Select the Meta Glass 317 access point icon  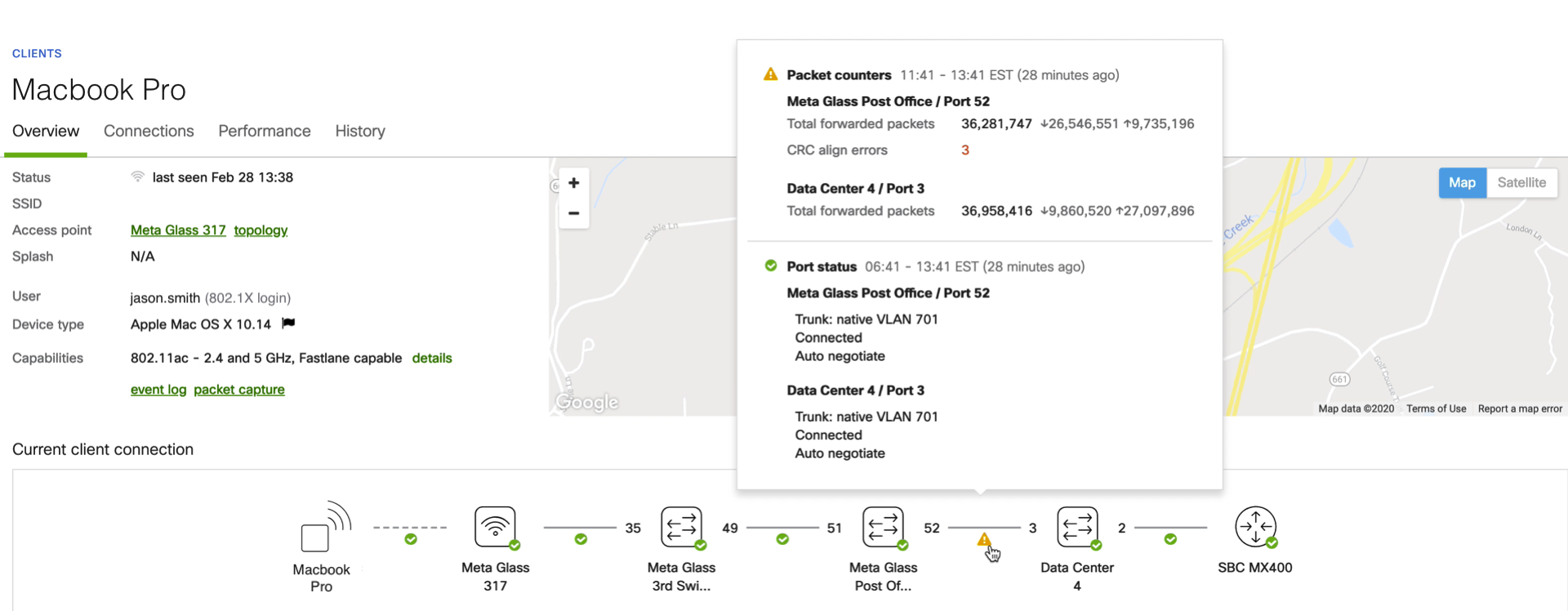(x=496, y=527)
